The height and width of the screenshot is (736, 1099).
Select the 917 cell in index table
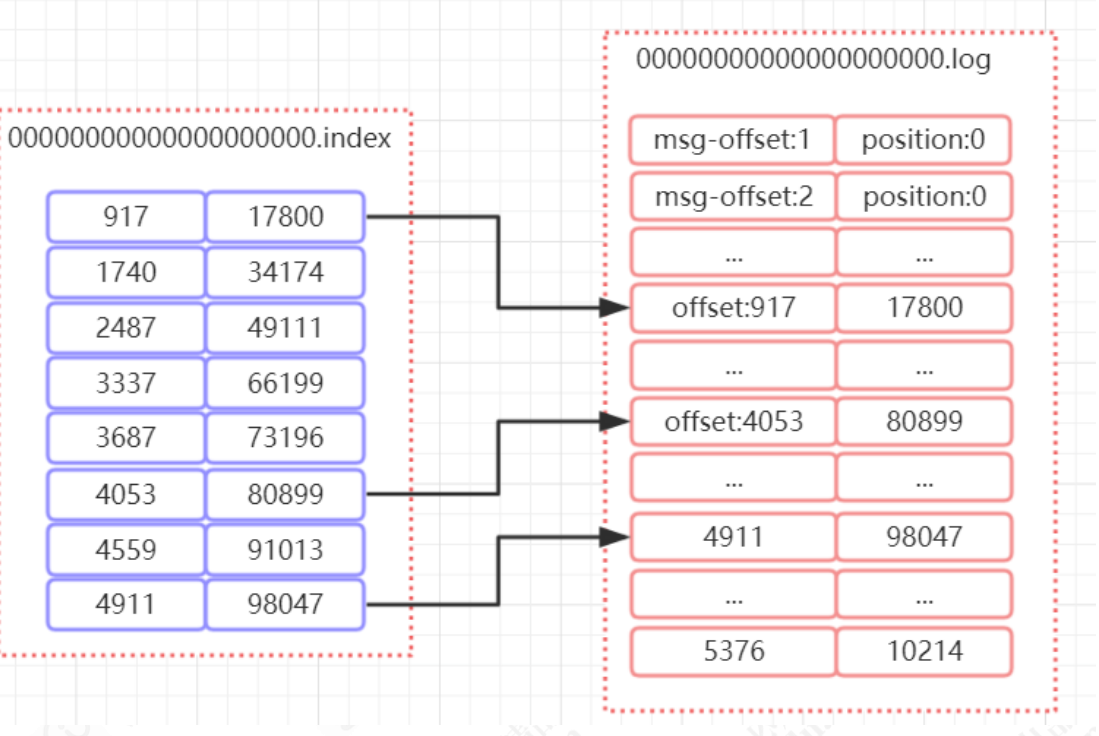pos(126,217)
